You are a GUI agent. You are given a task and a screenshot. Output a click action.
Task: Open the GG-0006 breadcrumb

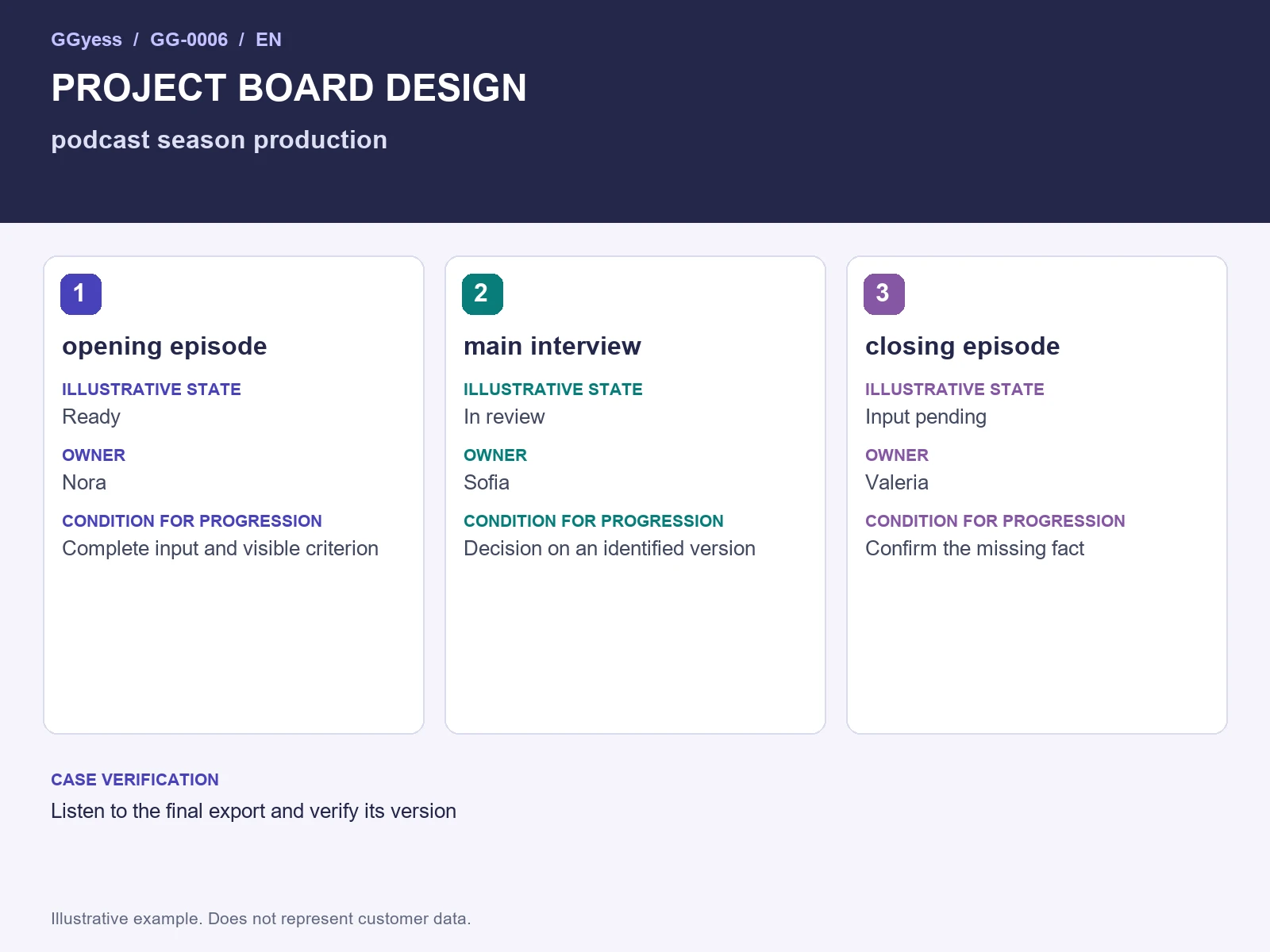[x=189, y=40]
